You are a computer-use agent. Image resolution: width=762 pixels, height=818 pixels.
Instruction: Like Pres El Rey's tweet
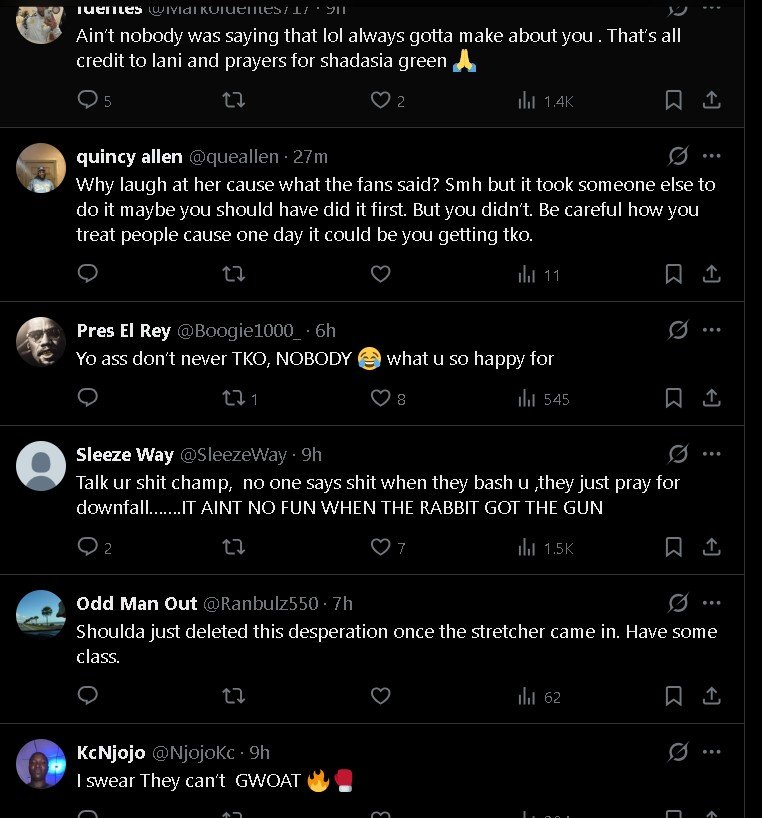tap(381, 398)
